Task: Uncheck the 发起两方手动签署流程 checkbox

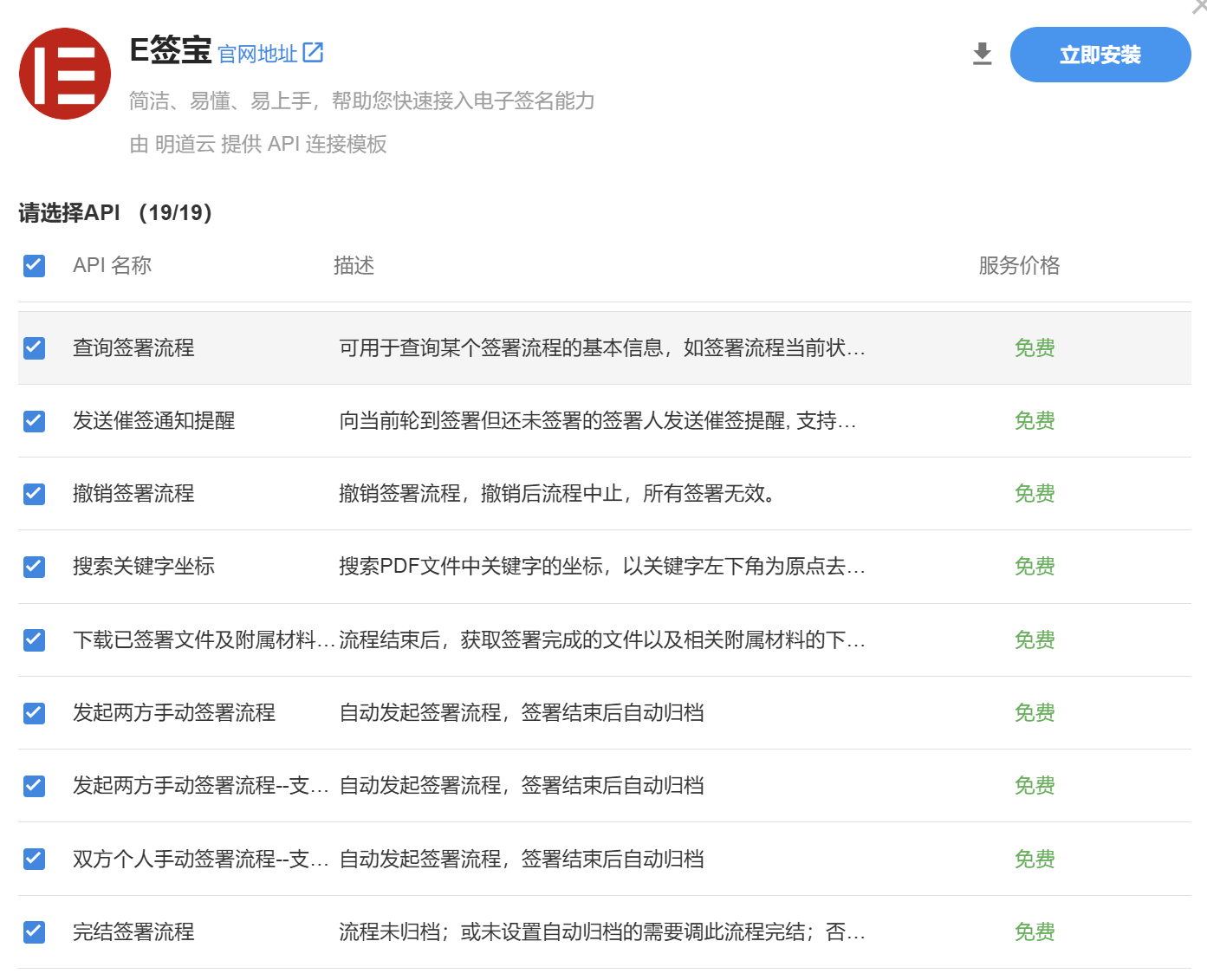Action: coord(34,712)
